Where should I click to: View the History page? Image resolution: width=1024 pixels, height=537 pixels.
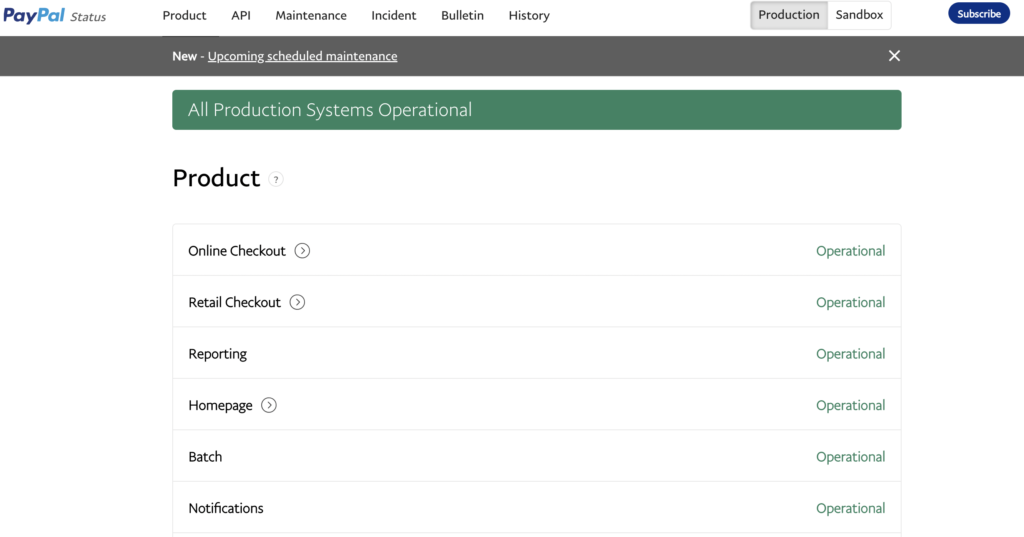click(x=529, y=16)
